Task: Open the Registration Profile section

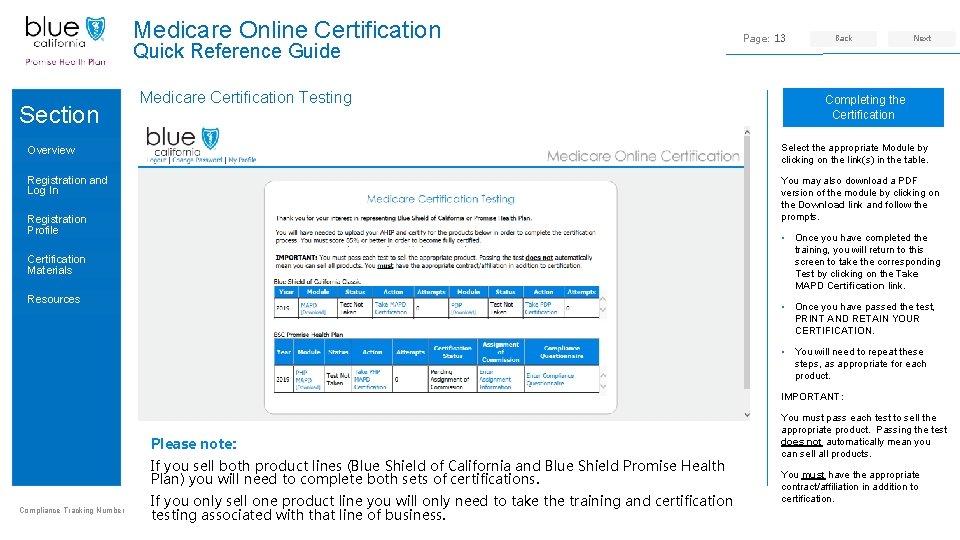Action: pos(57,224)
